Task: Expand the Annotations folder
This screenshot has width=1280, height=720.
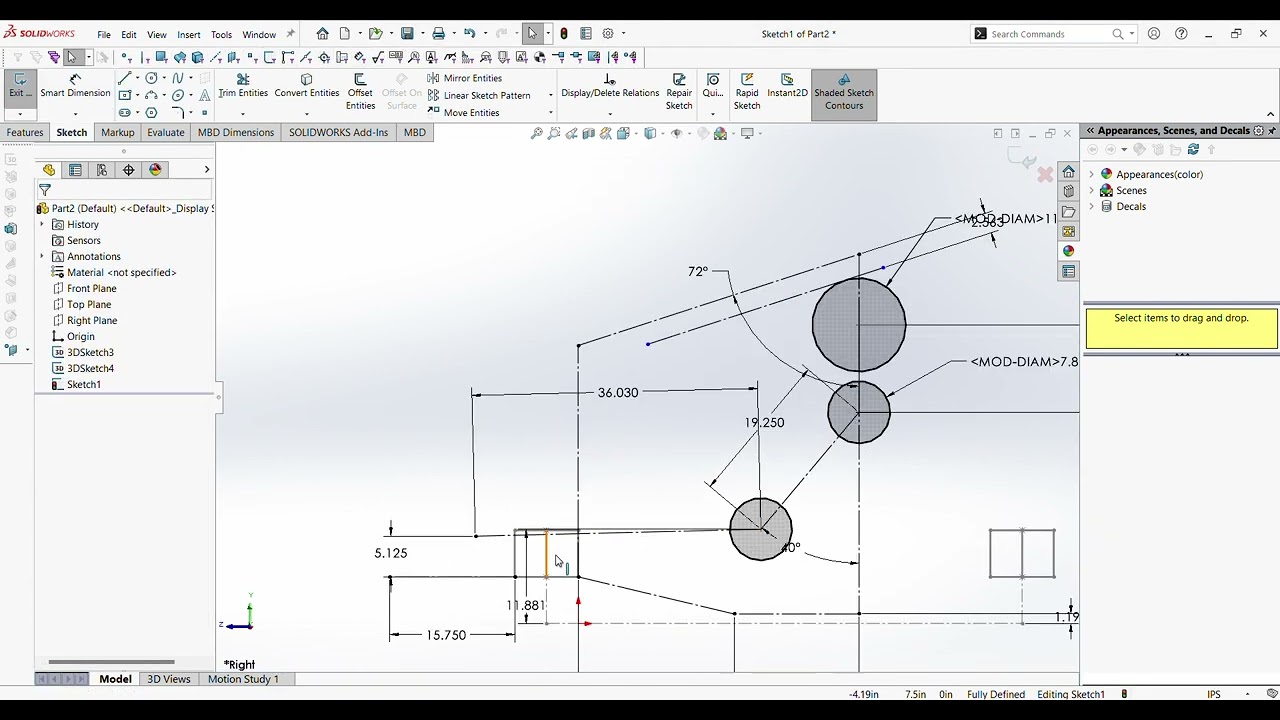Action: pyautogui.click(x=42, y=257)
